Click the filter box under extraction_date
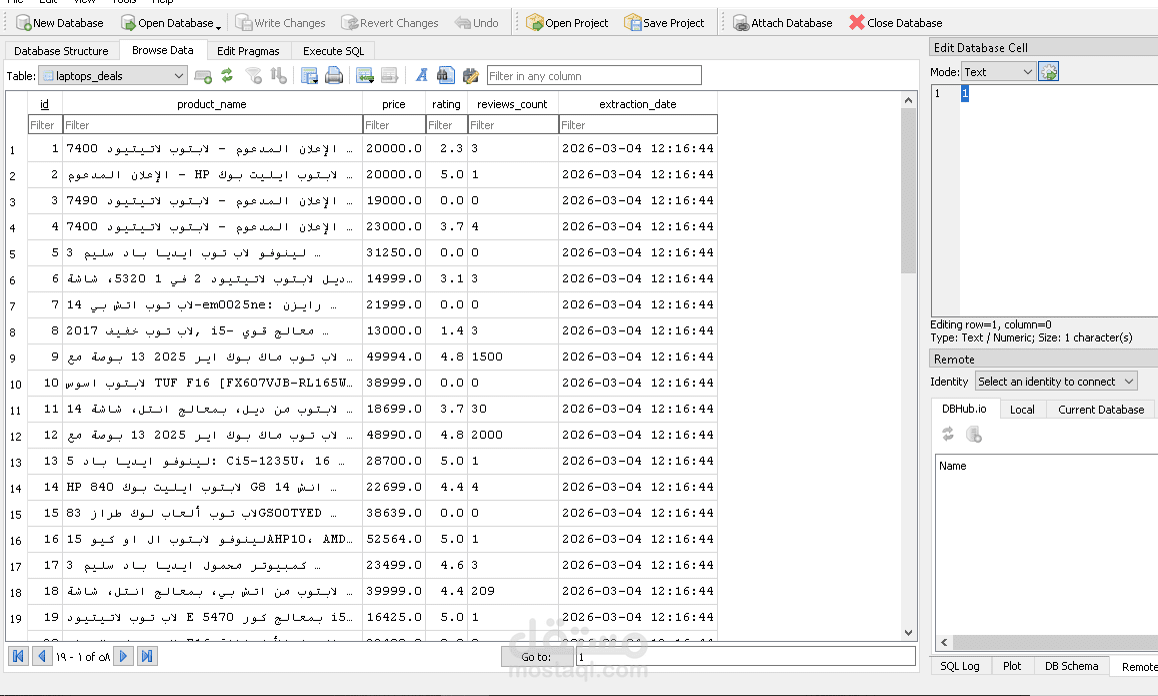The image size is (1158, 696). (638, 125)
